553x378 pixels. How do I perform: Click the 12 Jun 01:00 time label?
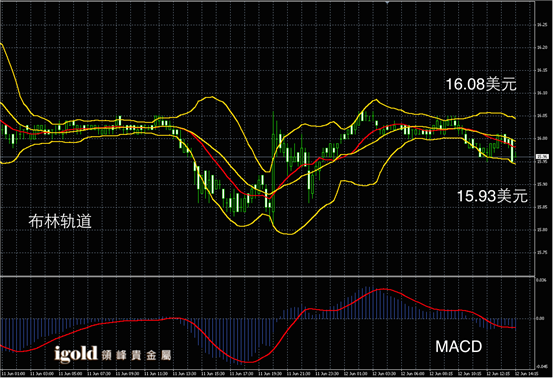pos(356,374)
